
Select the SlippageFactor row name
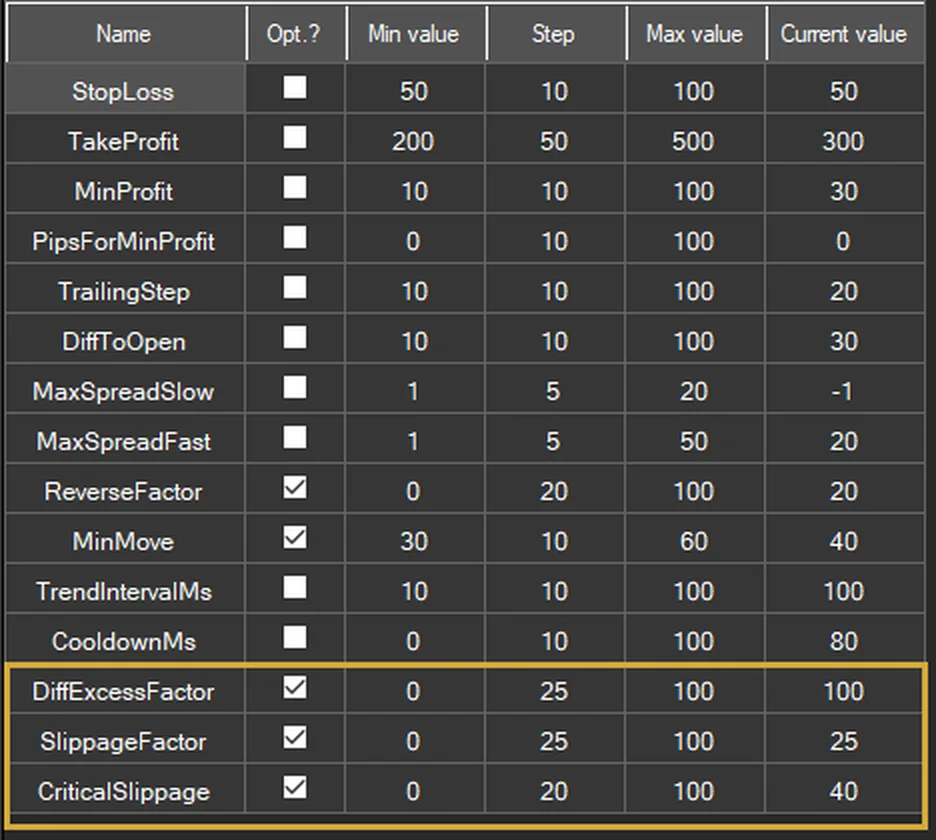click(125, 740)
